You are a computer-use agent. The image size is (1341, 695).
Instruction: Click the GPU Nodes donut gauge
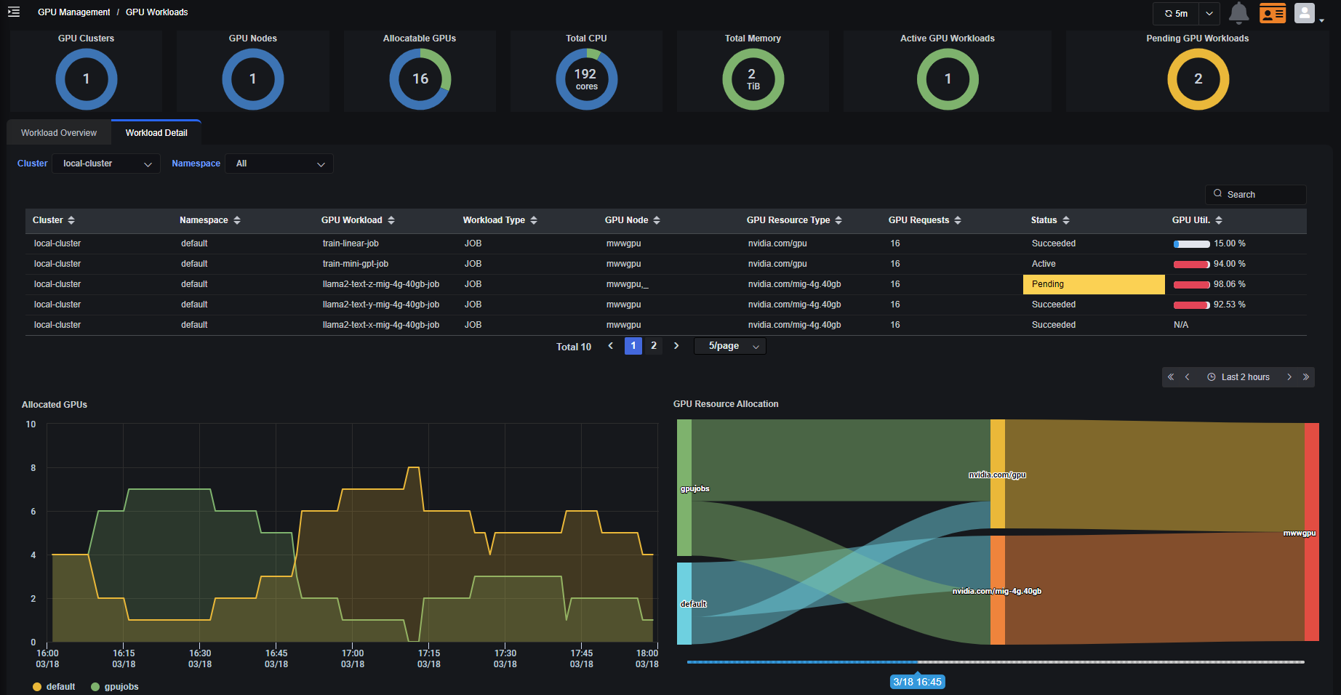(x=253, y=79)
